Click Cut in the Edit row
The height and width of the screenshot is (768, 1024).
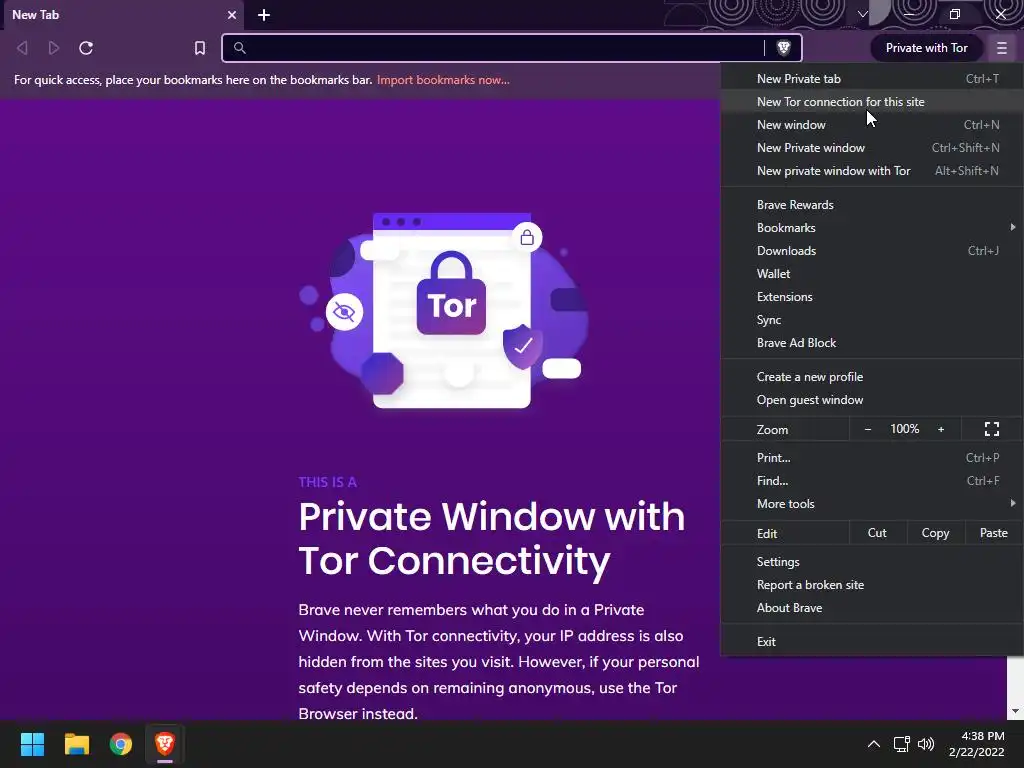coord(877,533)
